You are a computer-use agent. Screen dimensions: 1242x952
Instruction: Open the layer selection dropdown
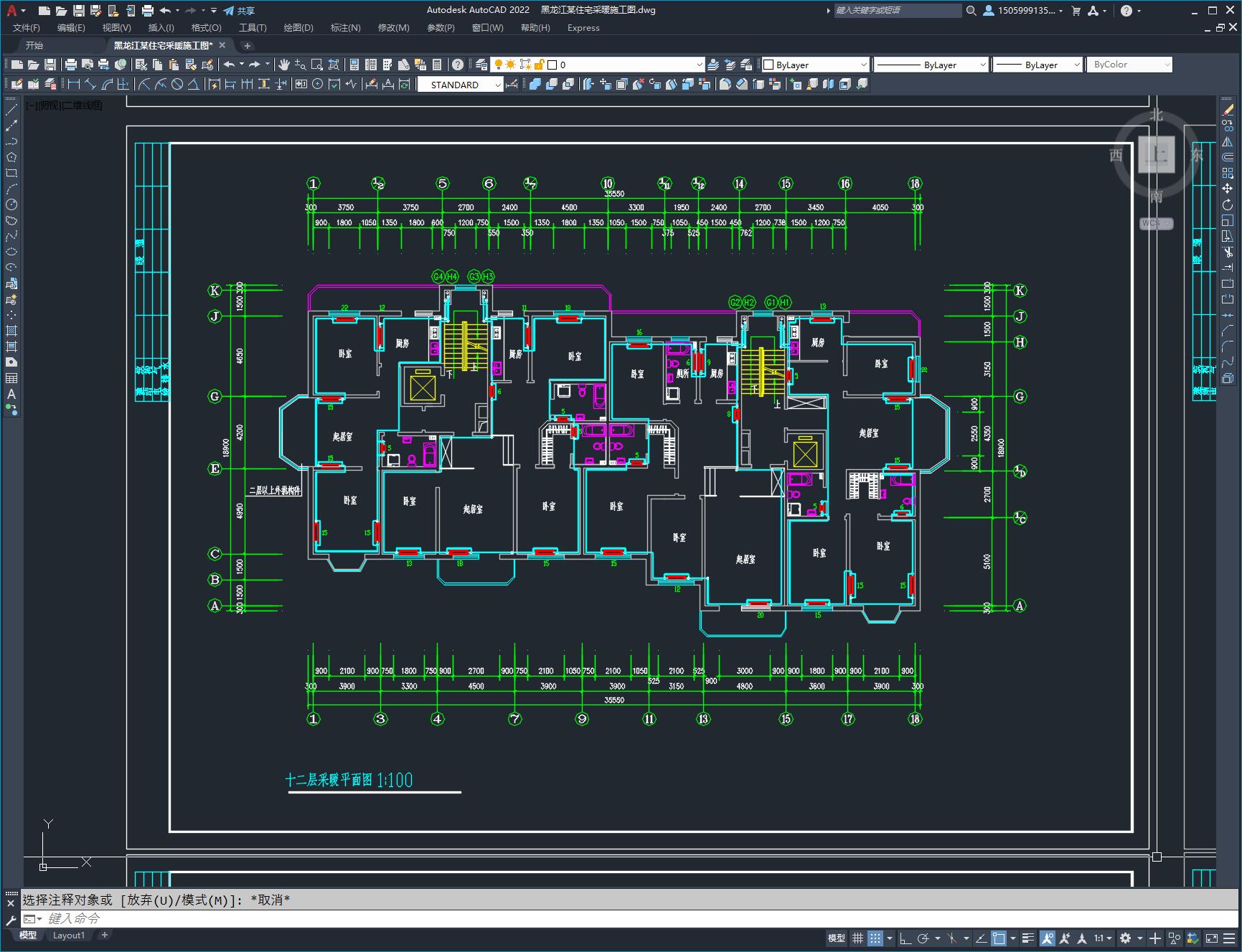click(597, 65)
